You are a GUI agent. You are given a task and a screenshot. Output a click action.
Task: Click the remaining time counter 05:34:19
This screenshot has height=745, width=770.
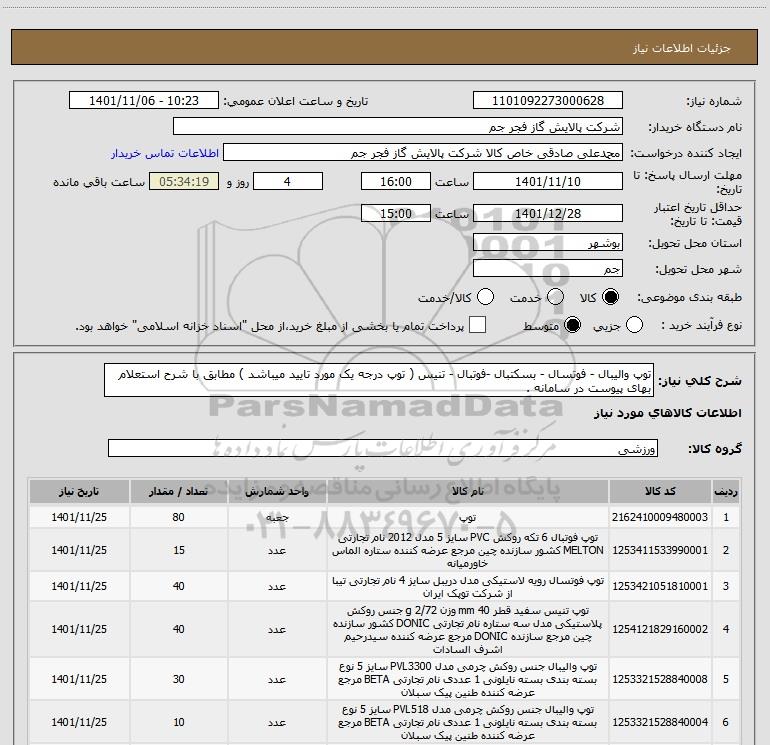184,181
